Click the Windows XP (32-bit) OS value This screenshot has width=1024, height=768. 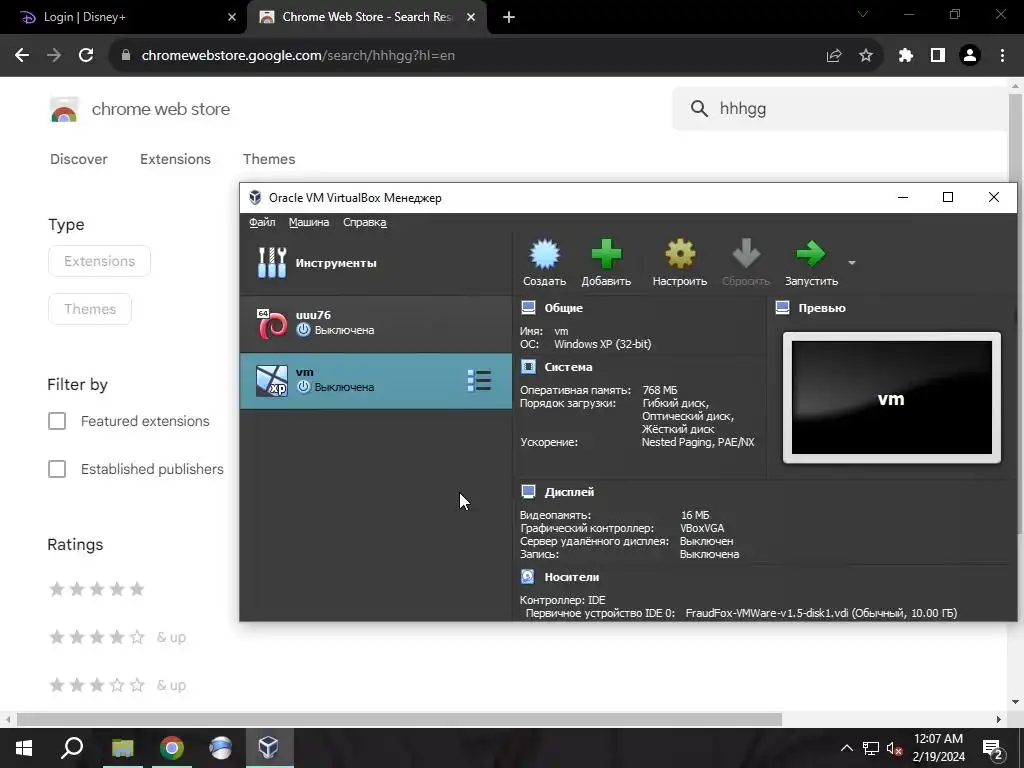(602, 344)
